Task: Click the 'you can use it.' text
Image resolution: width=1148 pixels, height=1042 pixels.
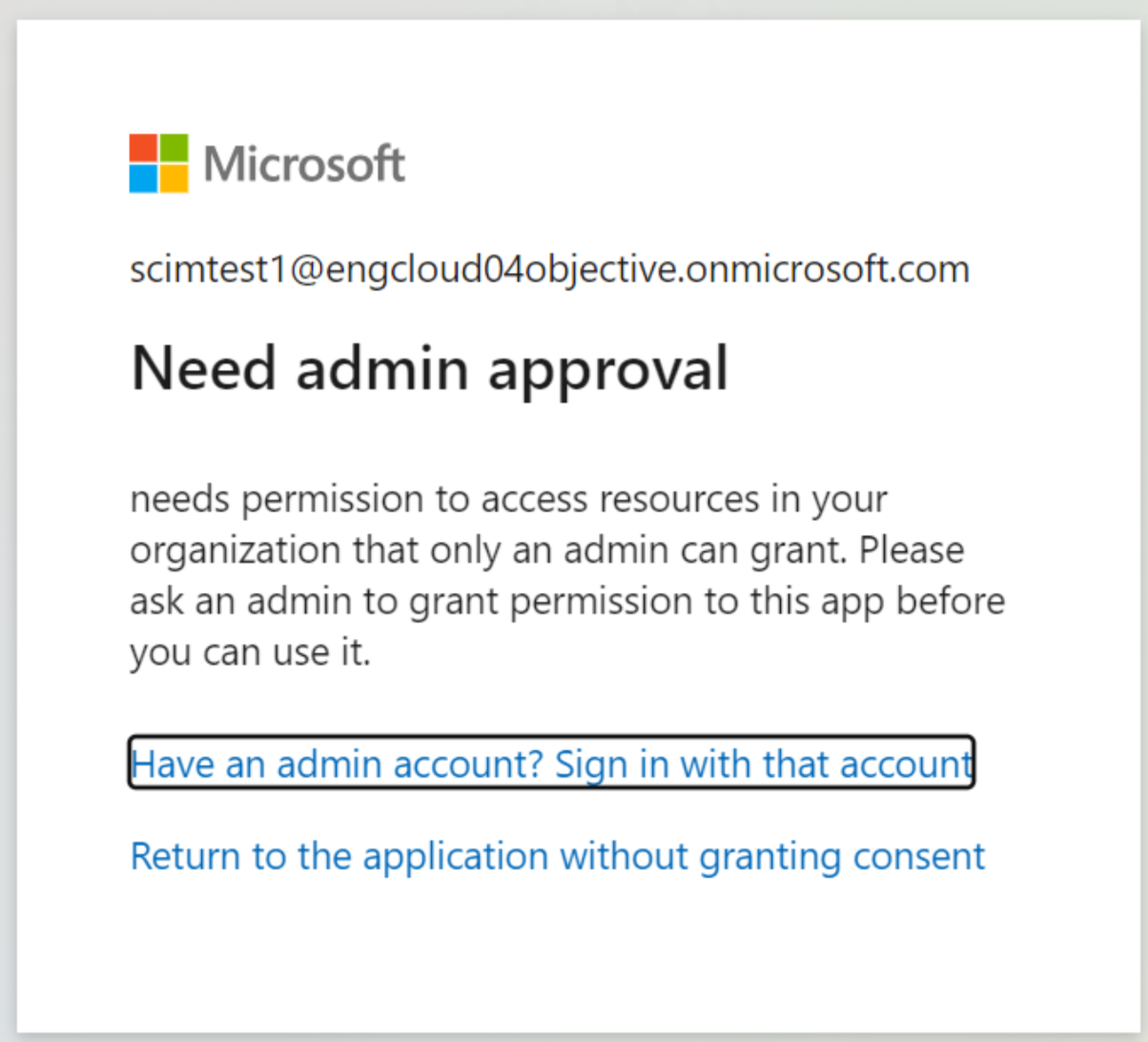Action: click(250, 653)
